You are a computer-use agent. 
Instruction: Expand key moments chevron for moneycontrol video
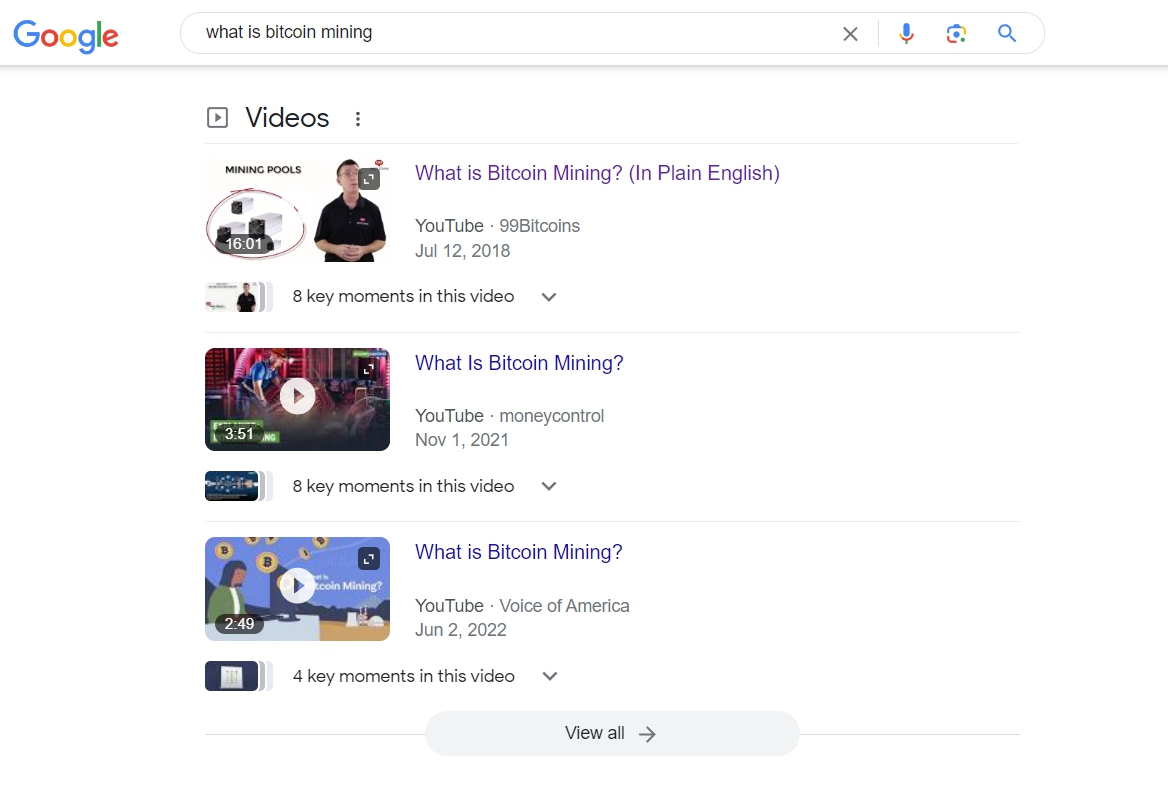[x=549, y=487]
